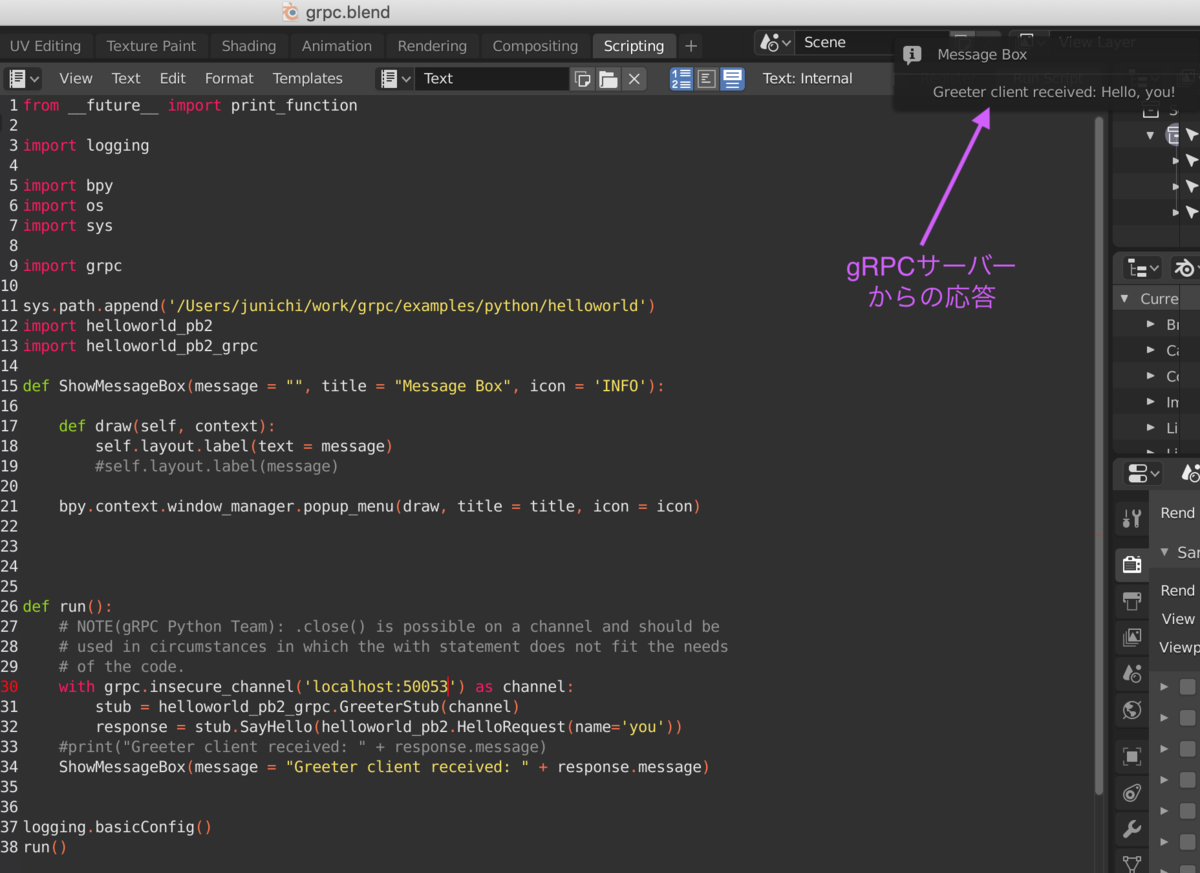Click the 'def run():' code line

(x=67, y=607)
